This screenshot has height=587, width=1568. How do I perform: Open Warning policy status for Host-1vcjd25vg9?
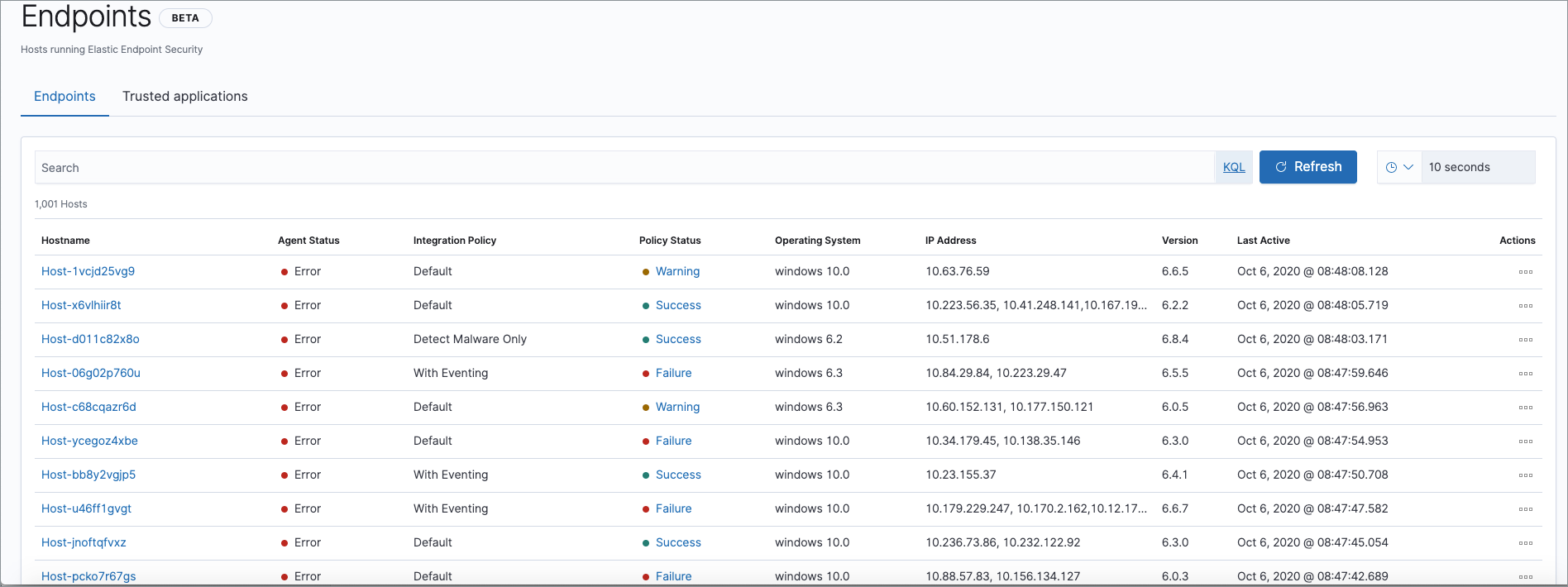pos(677,271)
